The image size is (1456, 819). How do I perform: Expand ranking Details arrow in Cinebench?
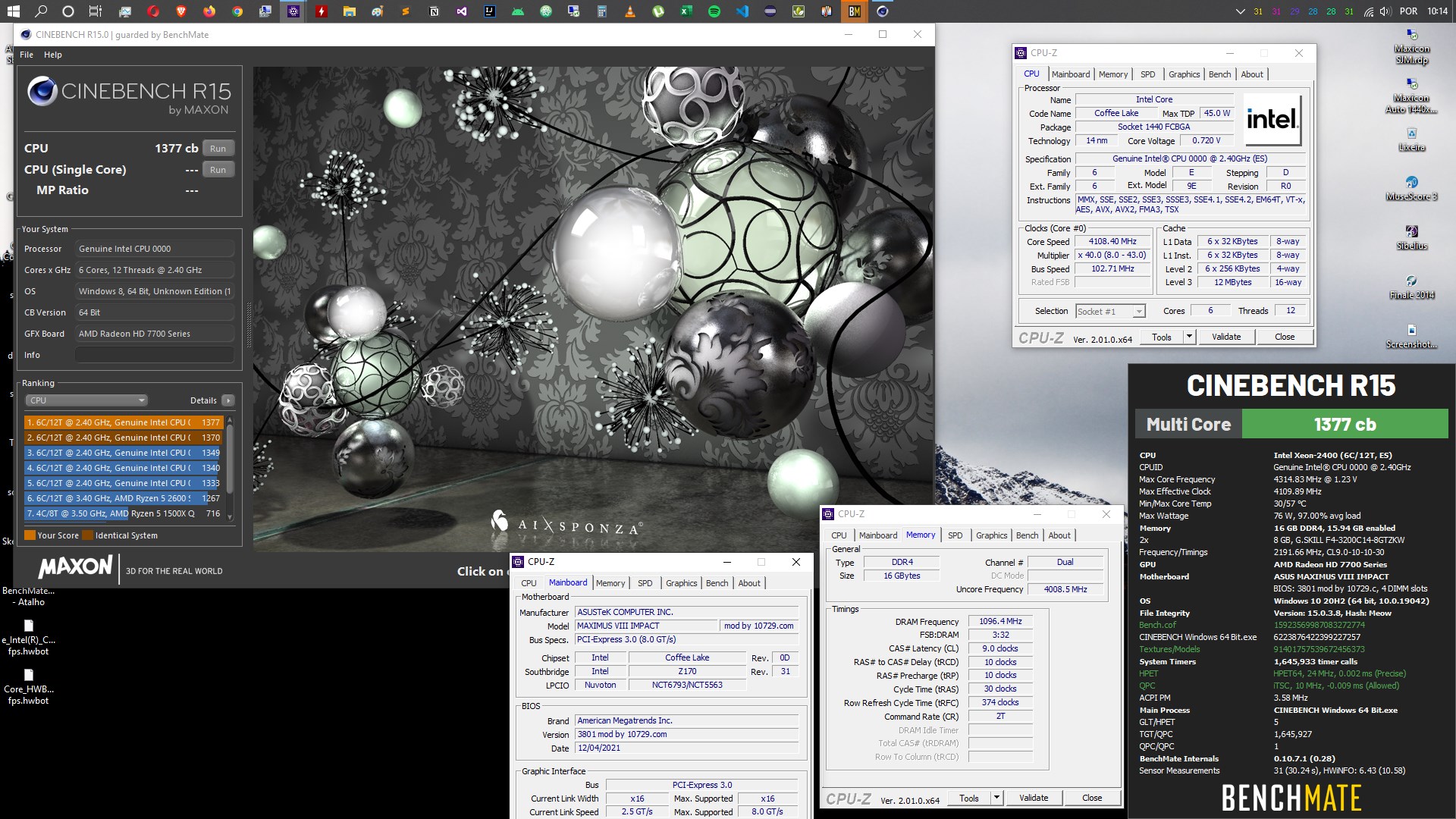228,400
